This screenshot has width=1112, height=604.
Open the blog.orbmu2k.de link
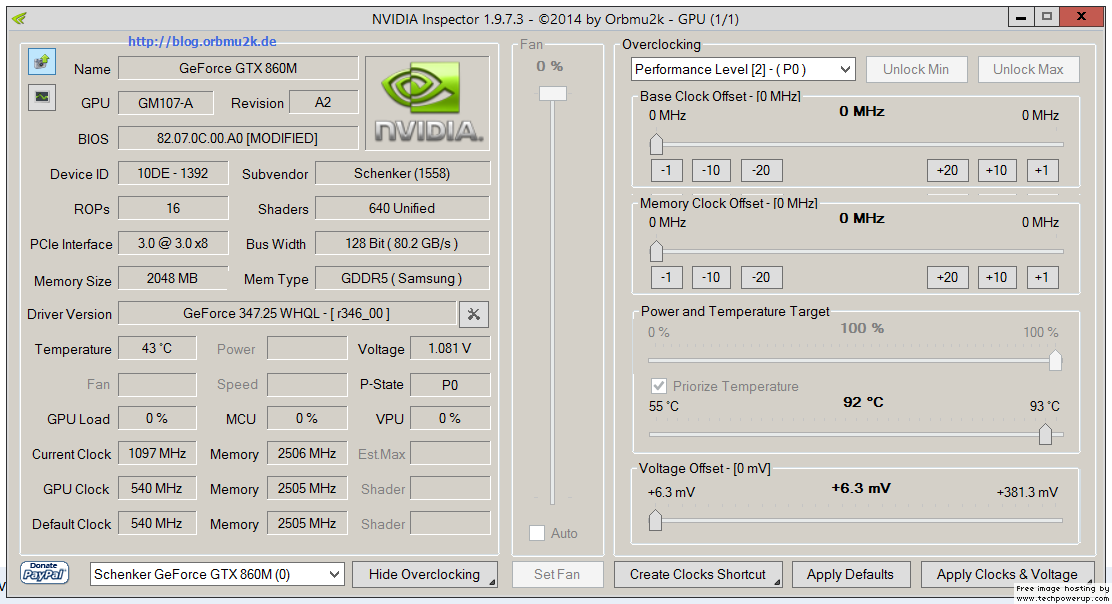[x=202, y=41]
